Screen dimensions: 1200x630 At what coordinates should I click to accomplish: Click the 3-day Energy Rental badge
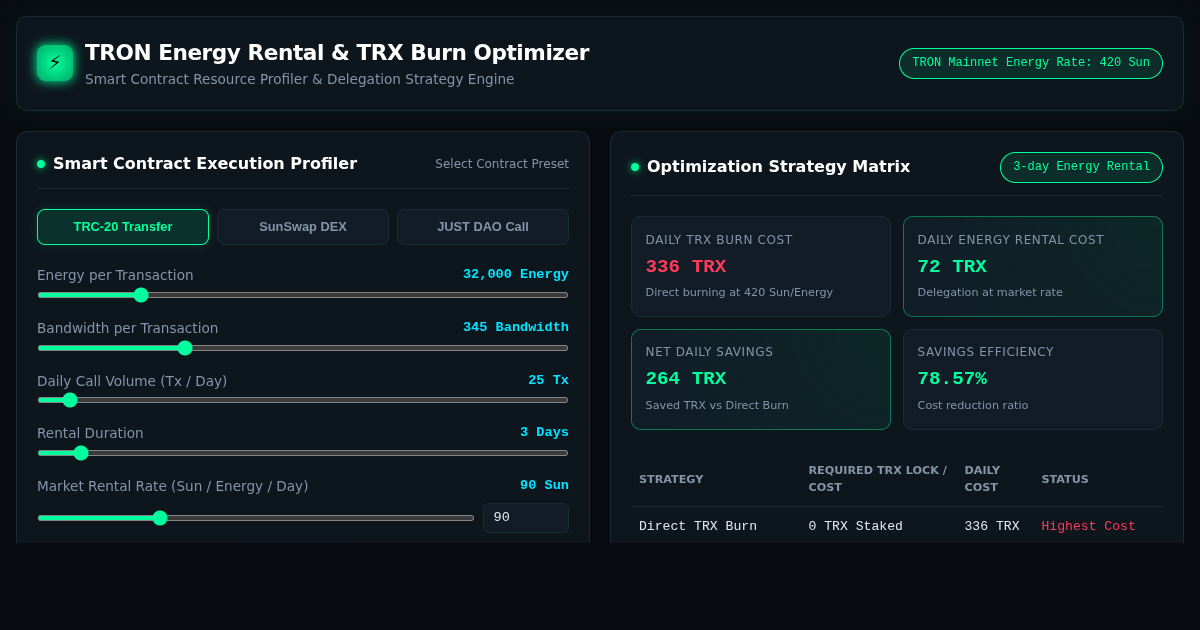[1081, 167]
